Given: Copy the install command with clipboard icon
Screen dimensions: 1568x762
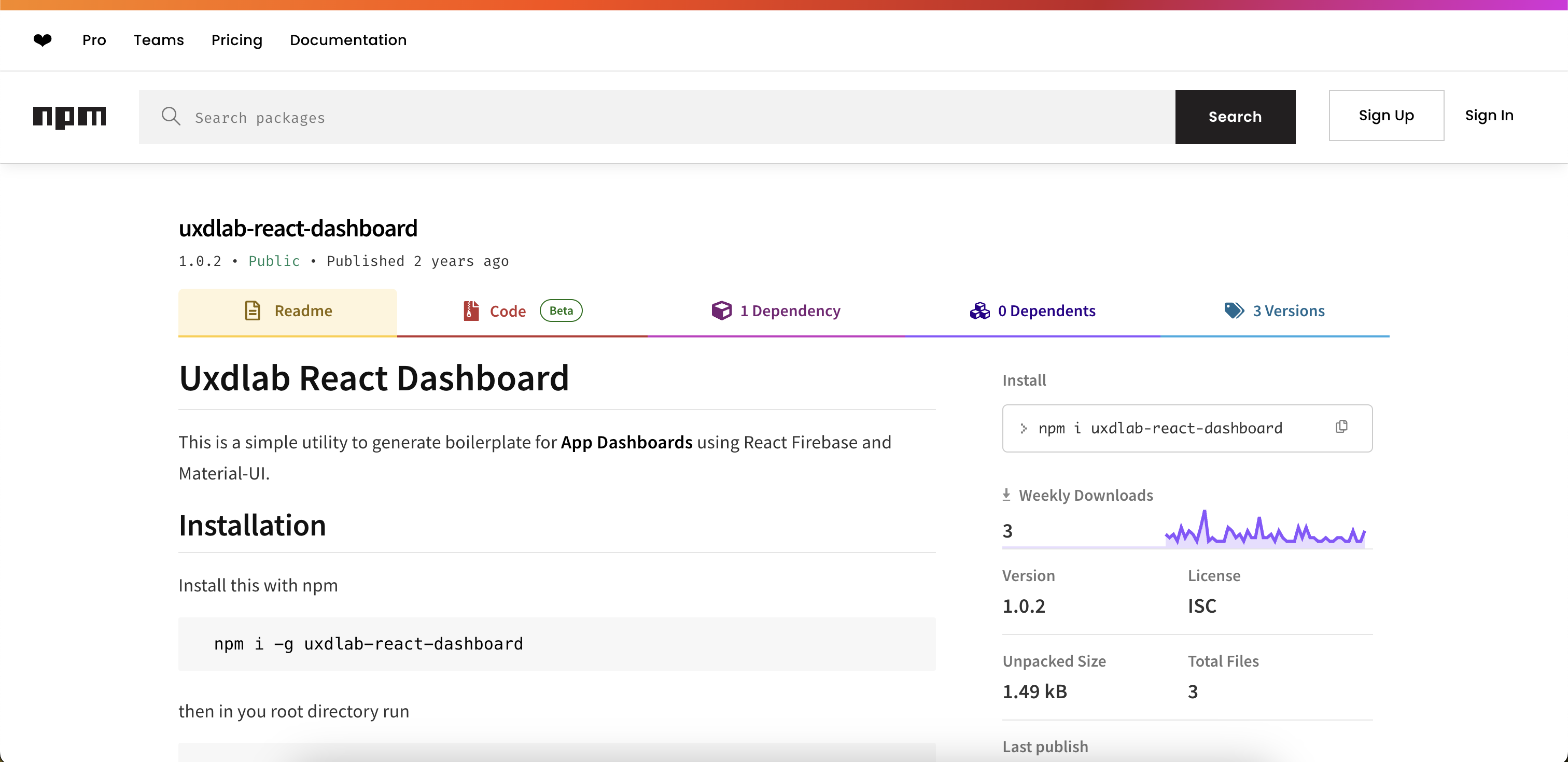Looking at the screenshot, I should pos(1341,427).
